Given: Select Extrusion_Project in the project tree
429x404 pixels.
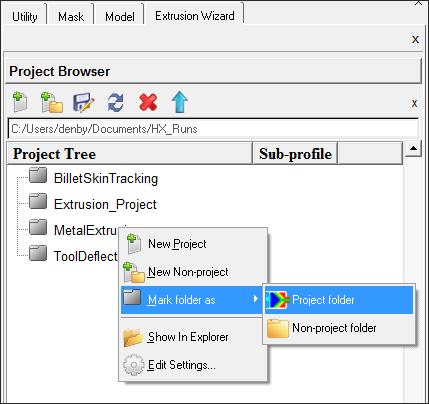Looking at the screenshot, I should [105, 204].
